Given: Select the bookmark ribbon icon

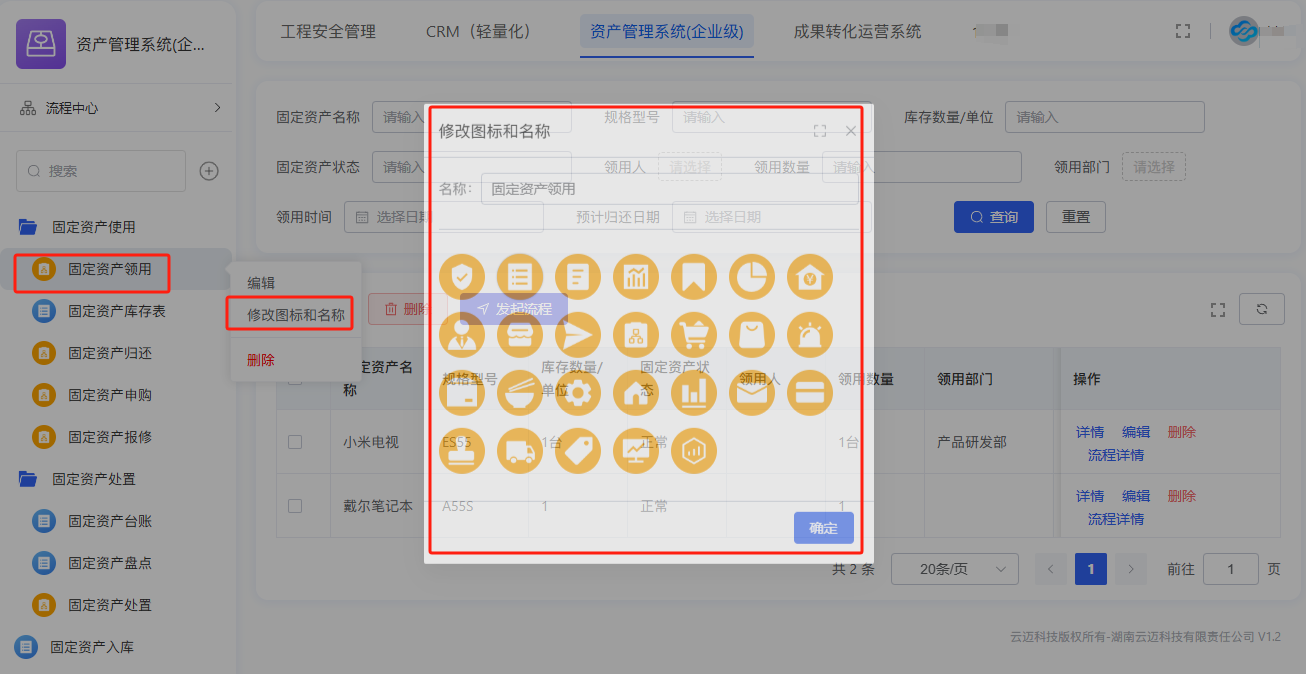Looking at the screenshot, I should pyautogui.click(x=693, y=276).
